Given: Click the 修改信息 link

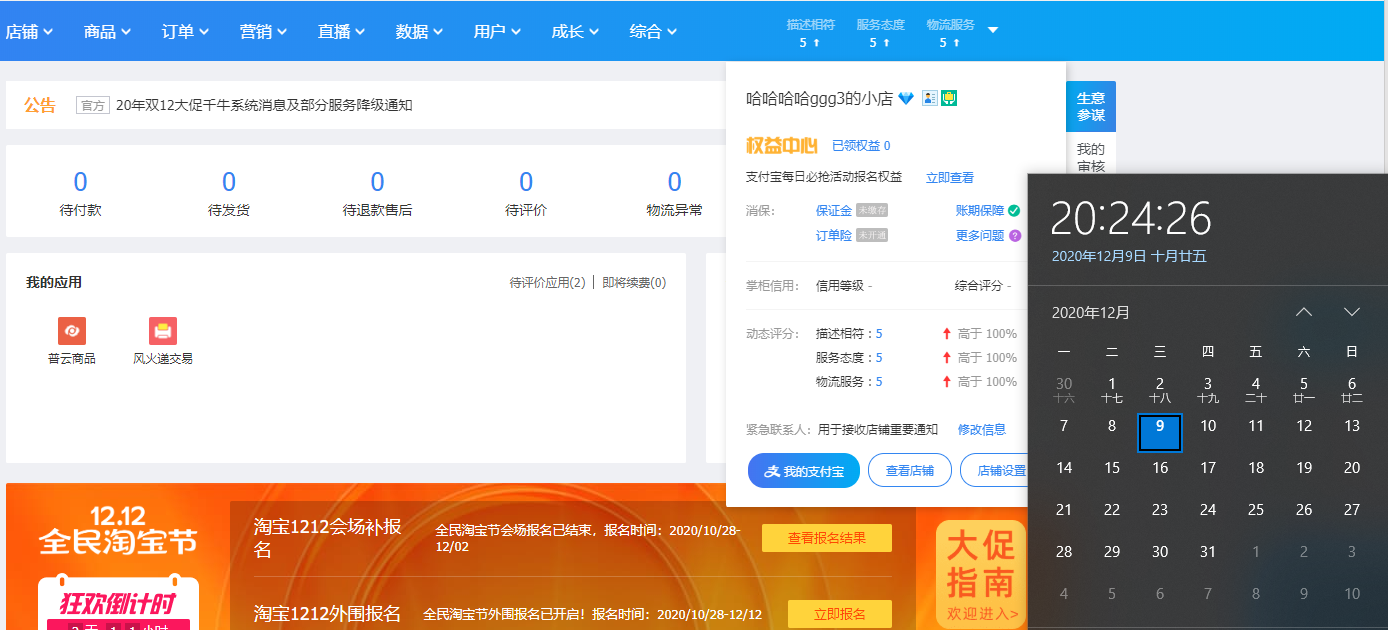Looking at the screenshot, I should point(982,429).
